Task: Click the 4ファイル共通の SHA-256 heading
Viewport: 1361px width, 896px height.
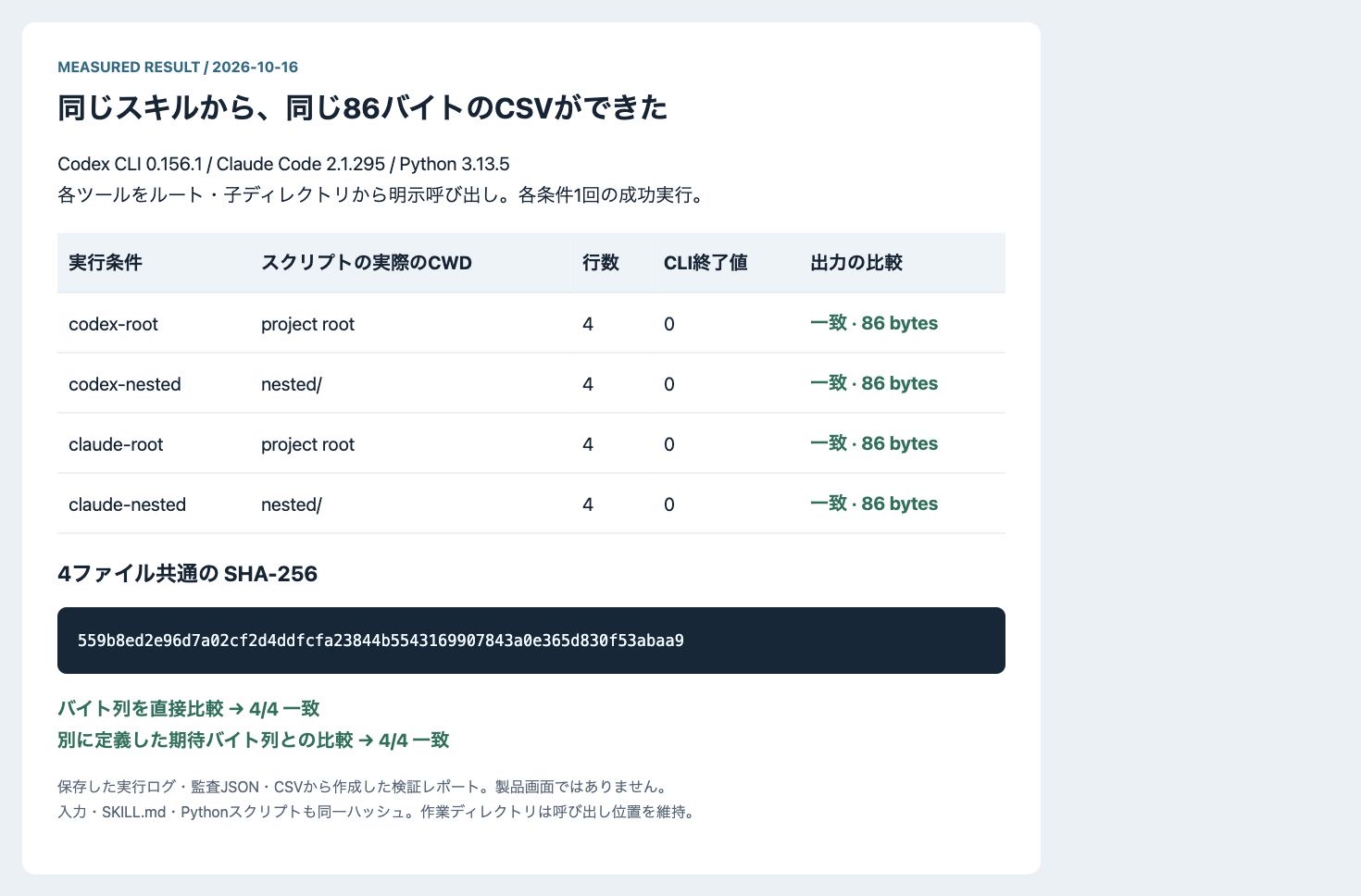Action: click(x=187, y=574)
